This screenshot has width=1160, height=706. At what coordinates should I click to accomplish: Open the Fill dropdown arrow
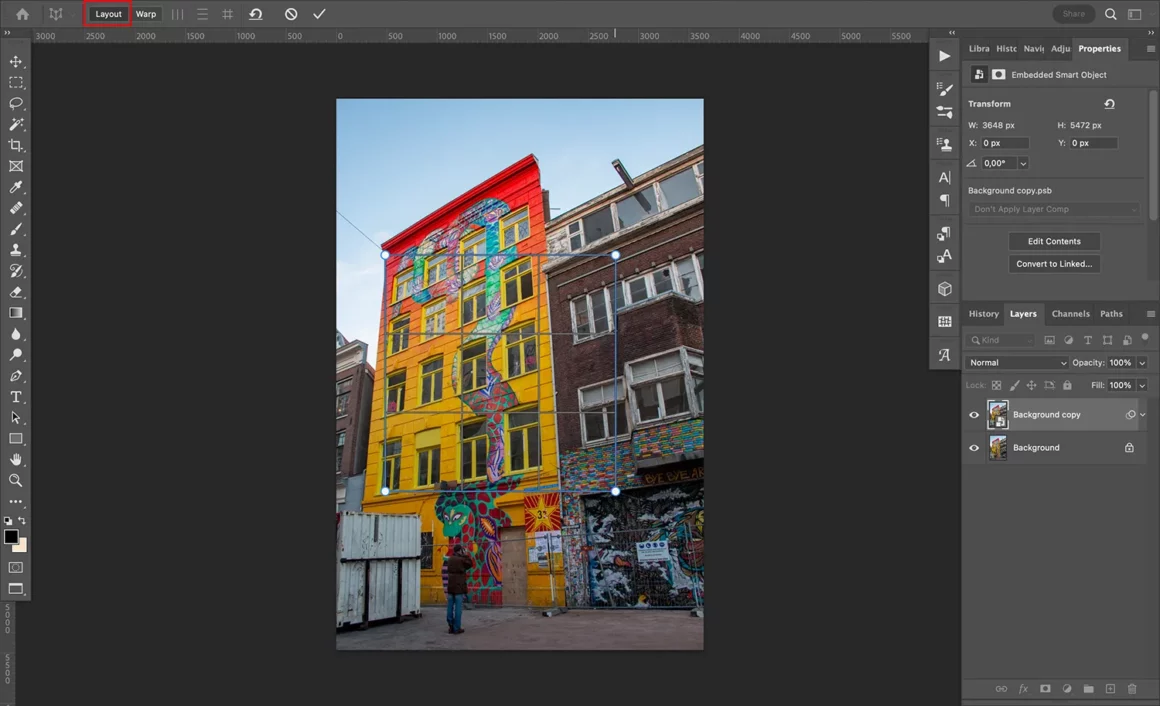pos(1142,386)
